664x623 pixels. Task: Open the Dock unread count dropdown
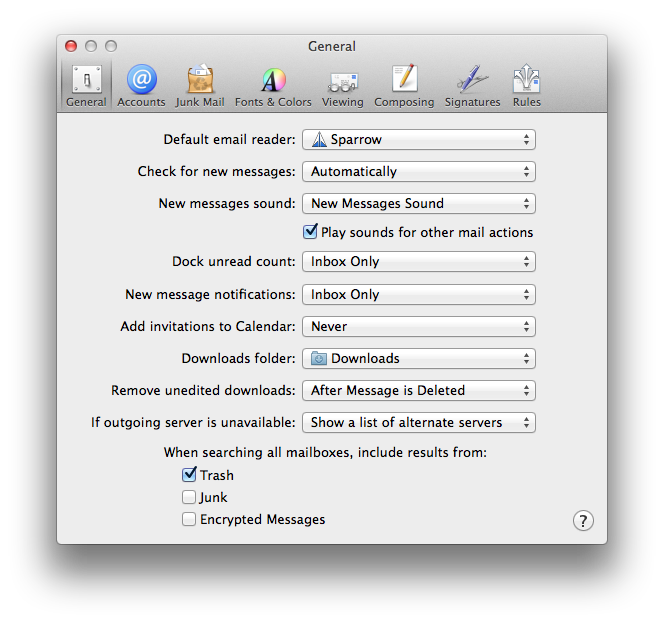tap(419, 262)
